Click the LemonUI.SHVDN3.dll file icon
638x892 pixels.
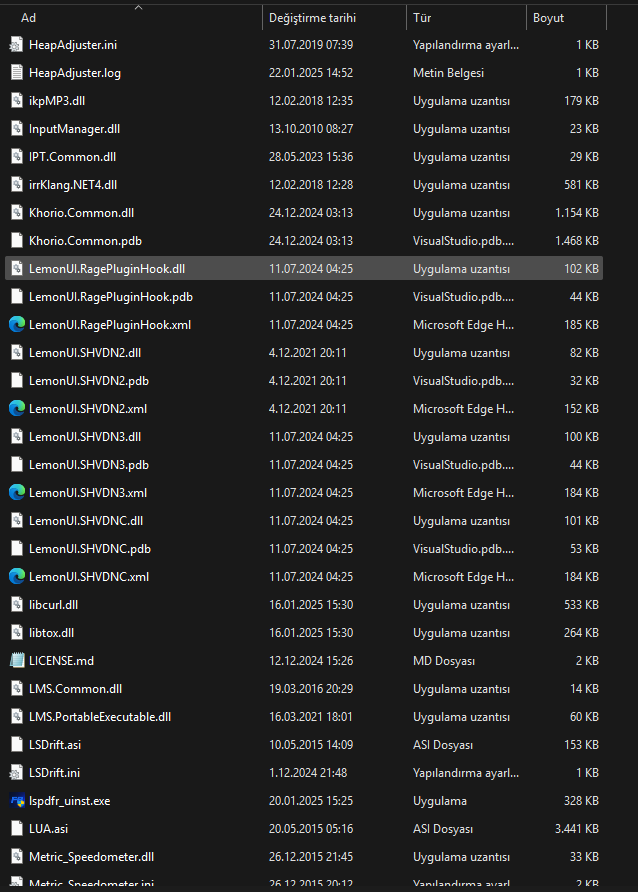17,437
